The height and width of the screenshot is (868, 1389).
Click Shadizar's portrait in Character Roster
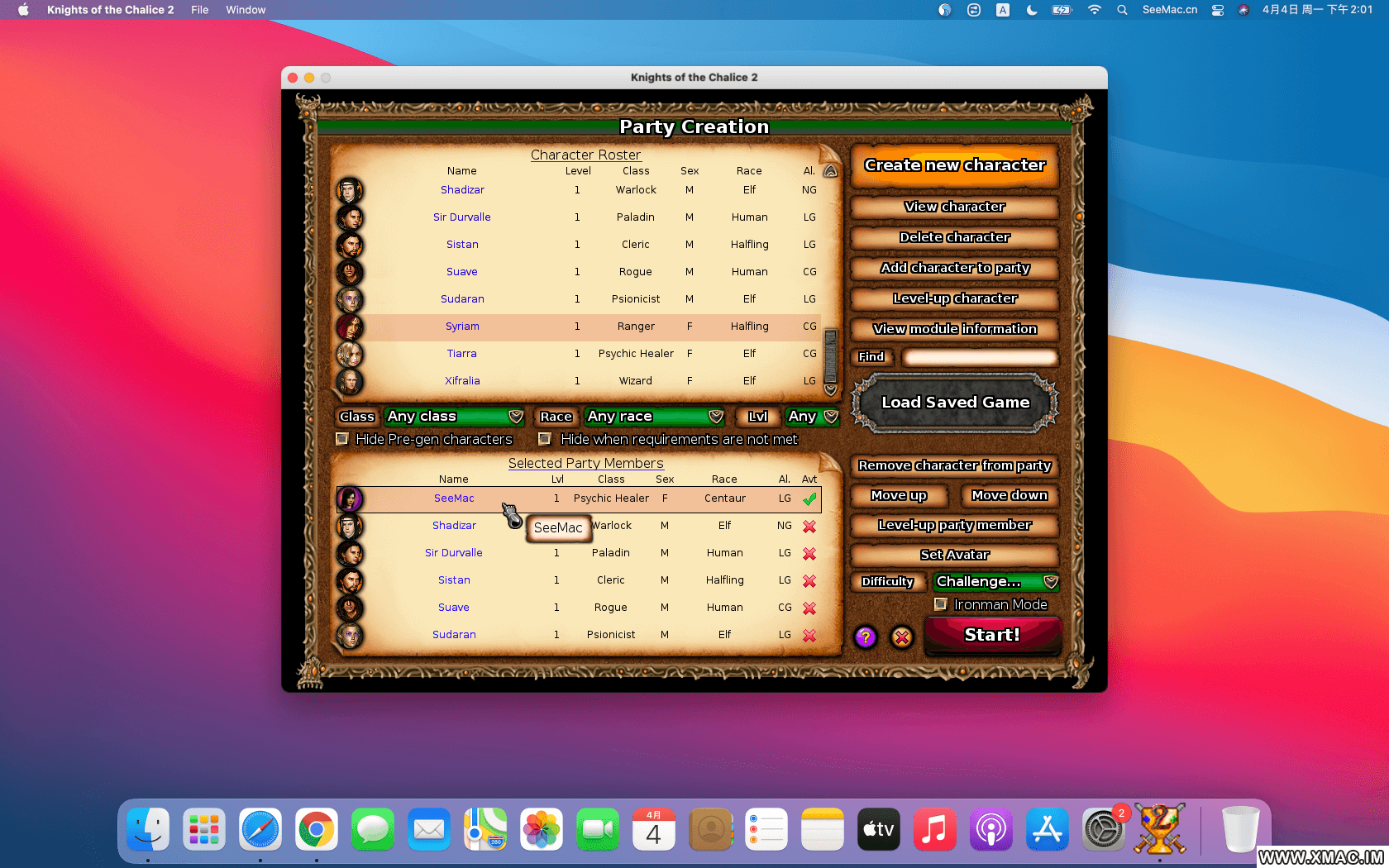350,190
